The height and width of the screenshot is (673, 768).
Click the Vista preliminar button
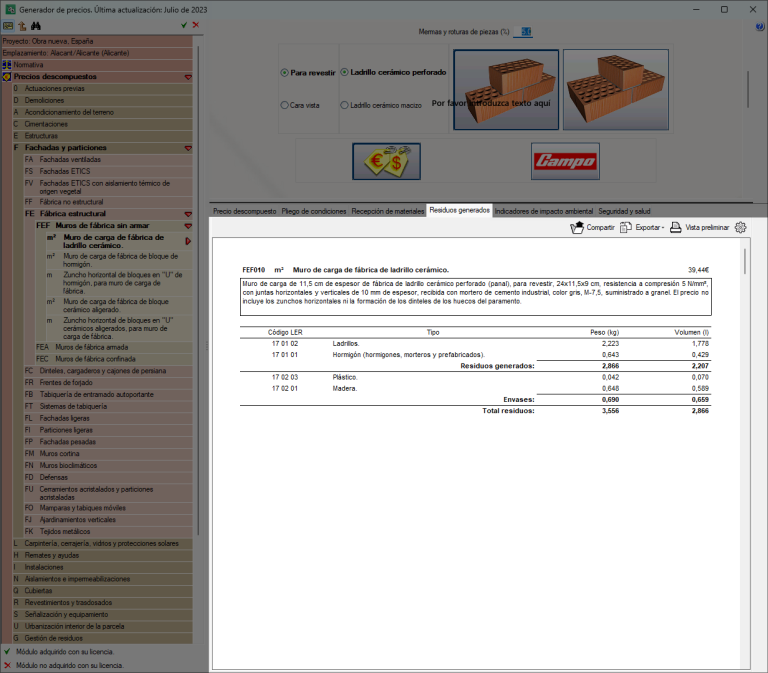699,227
